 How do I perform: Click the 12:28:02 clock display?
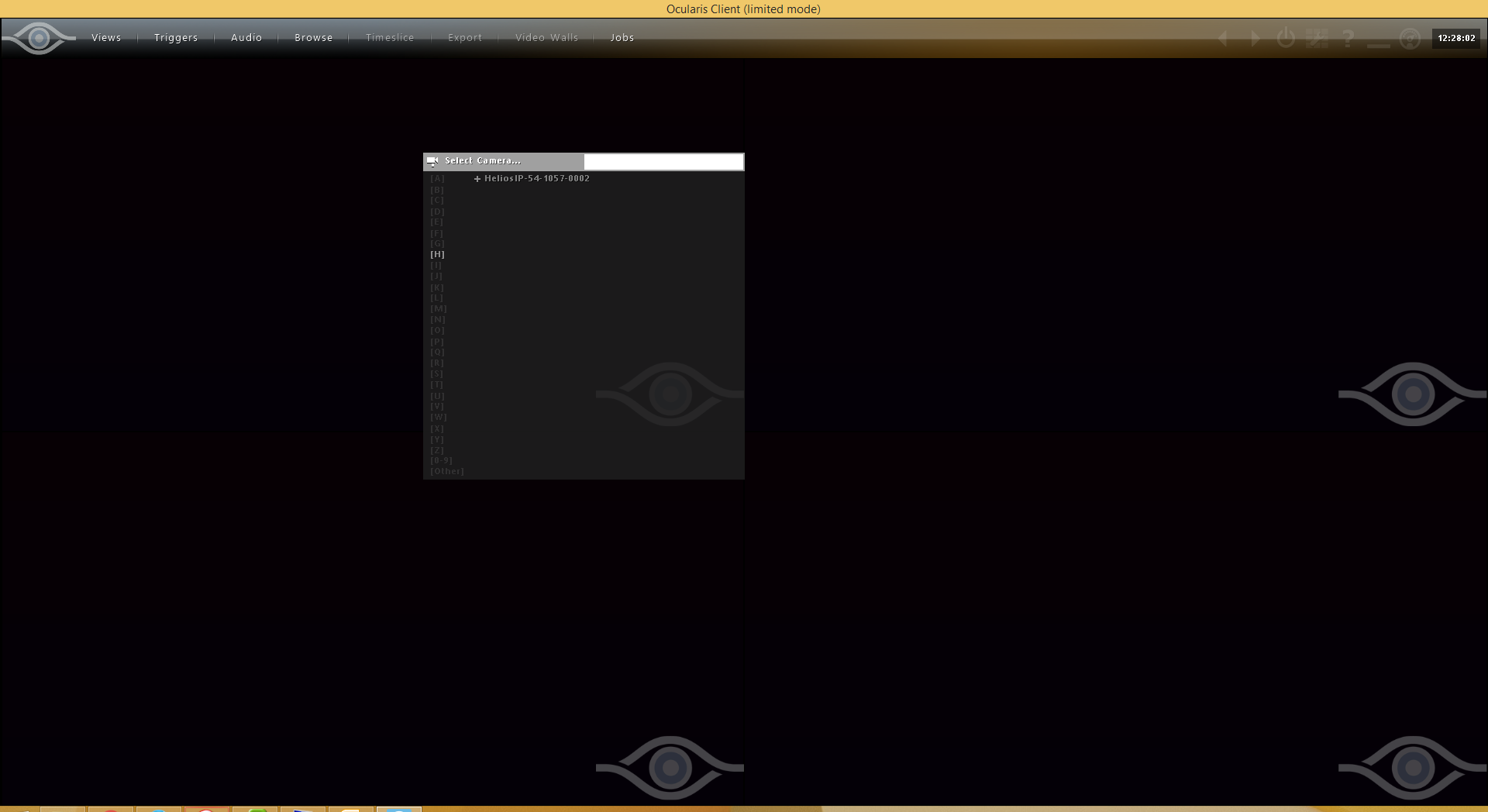click(1456, 38)
